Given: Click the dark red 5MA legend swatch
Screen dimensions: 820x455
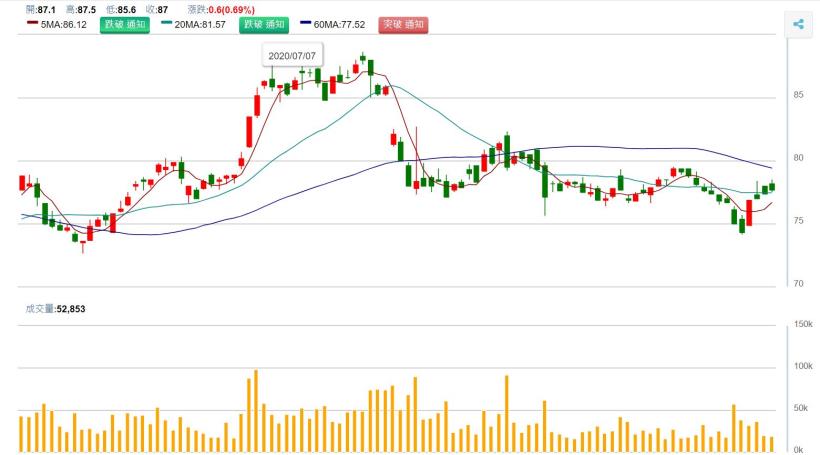Looking at the screenshot, I should [32, 22].
